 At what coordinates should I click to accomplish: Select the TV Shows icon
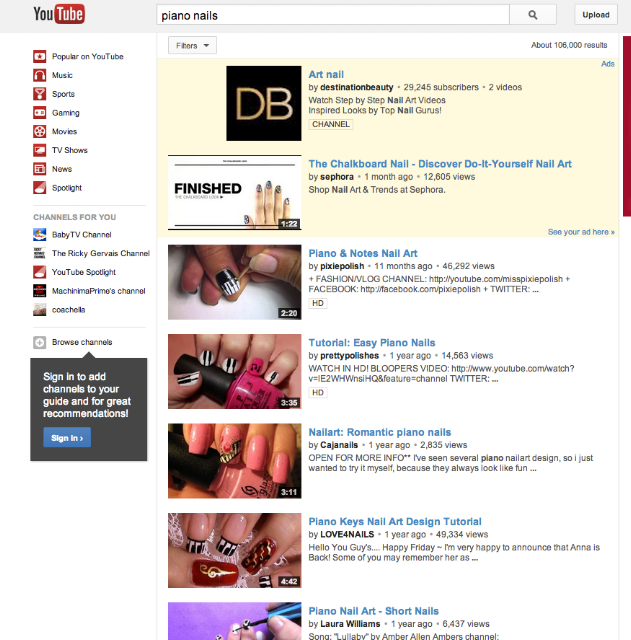tap(40, 150)
